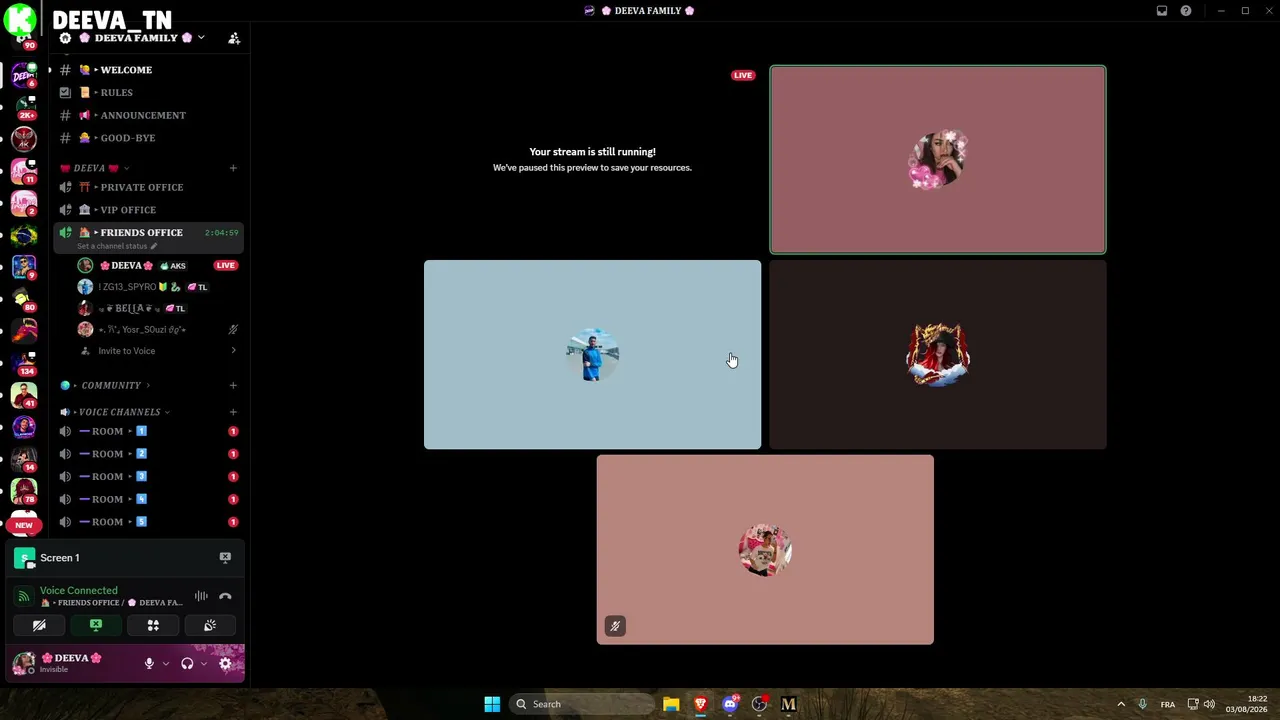Open user settings gear icon
The width and height of the screenshot is (1280, 720).
(x=225, y=663)
